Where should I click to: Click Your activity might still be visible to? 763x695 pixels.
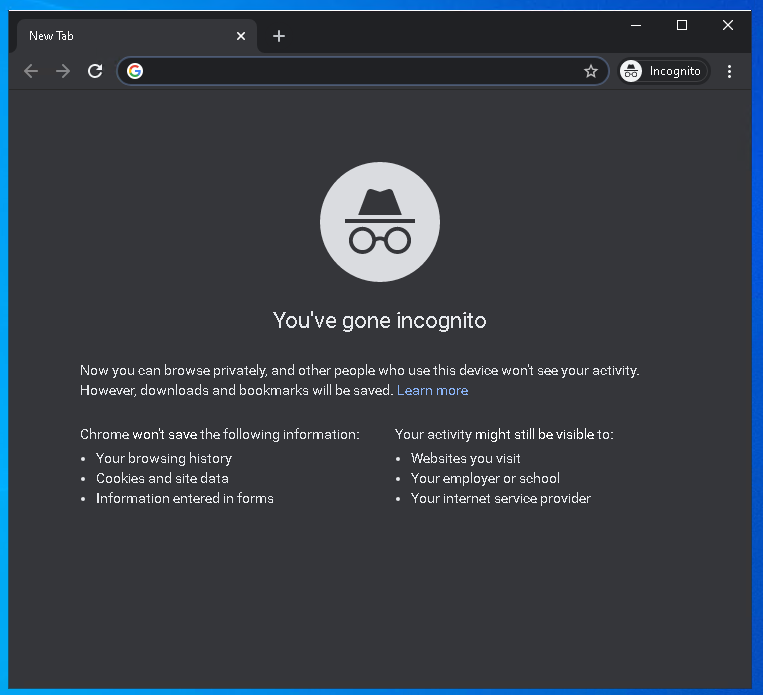(x=504, y=434)
